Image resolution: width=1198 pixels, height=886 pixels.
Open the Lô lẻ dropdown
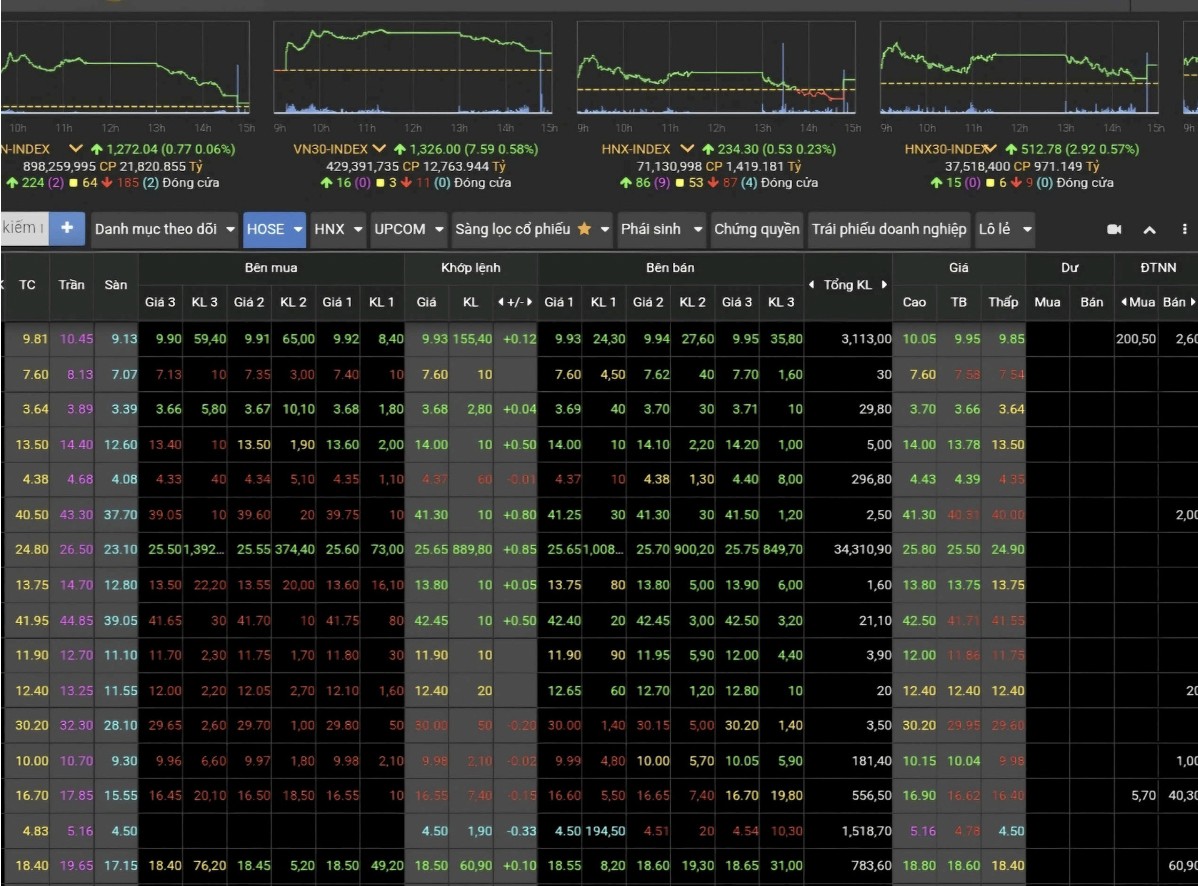coord(1004,229)
